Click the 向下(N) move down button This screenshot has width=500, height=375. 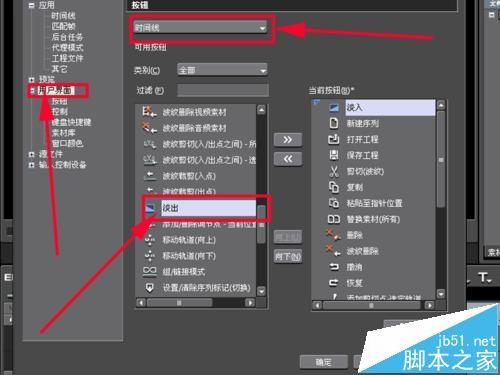click(288, 256)
